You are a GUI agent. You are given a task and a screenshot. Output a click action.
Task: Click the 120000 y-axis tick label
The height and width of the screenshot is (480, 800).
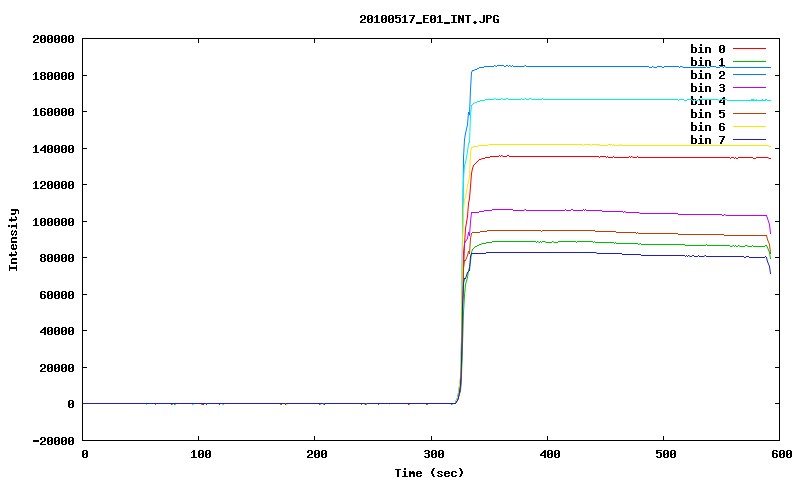click(x=53, y=185)
